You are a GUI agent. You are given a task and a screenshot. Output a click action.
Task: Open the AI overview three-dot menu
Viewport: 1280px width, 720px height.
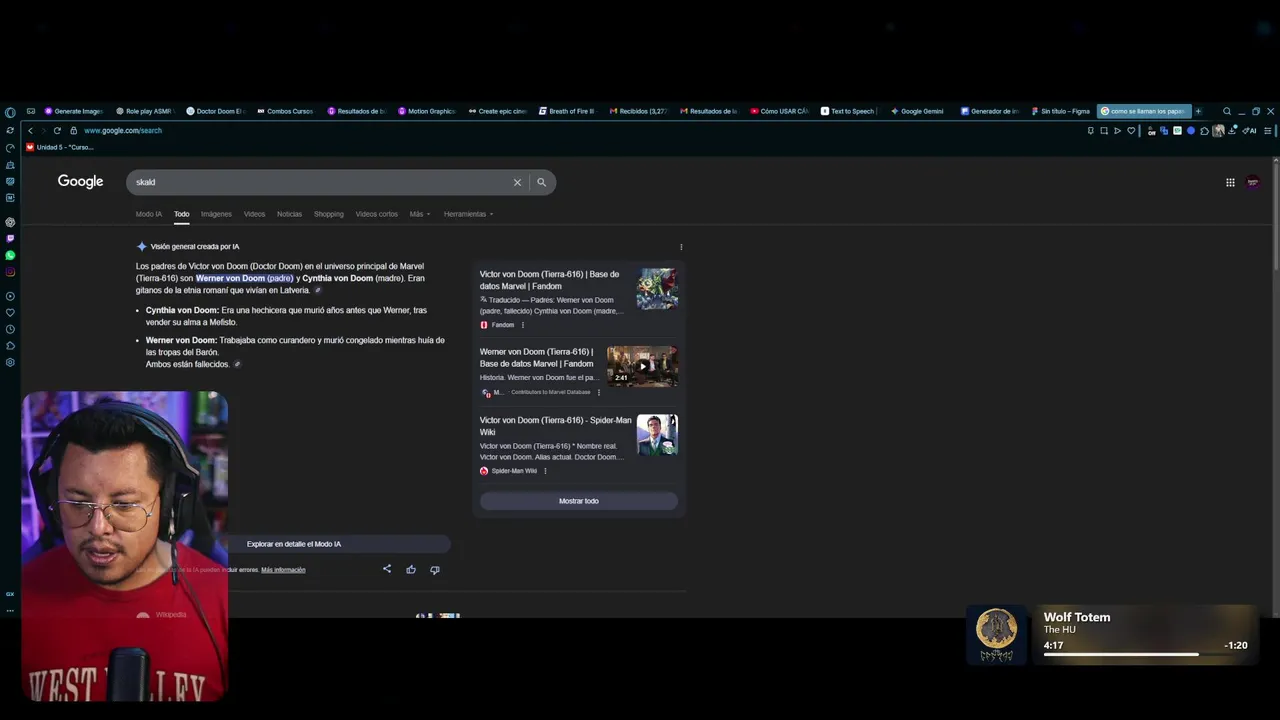681,247
